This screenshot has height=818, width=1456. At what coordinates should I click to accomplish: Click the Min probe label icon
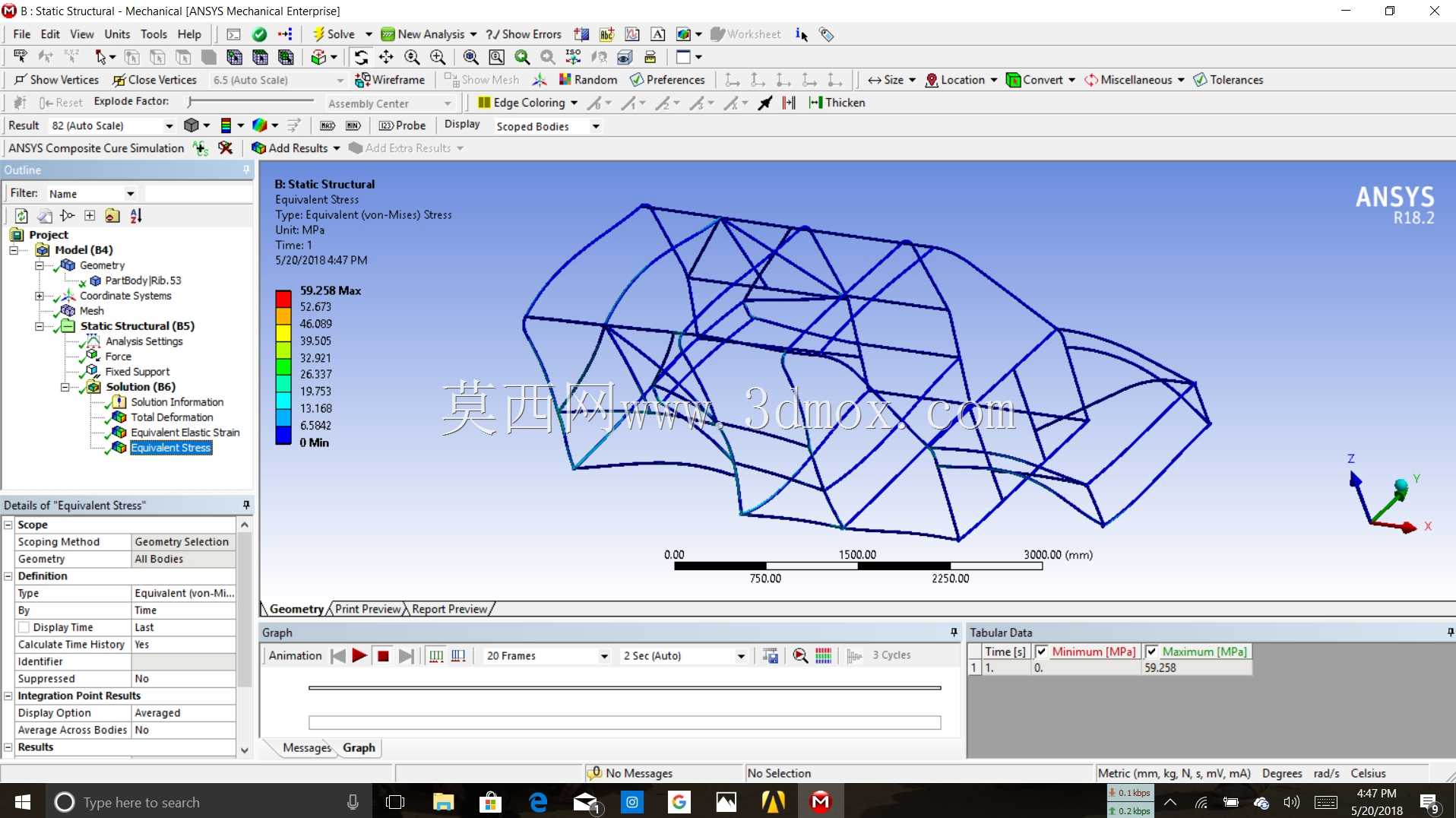tap(353, 125)
